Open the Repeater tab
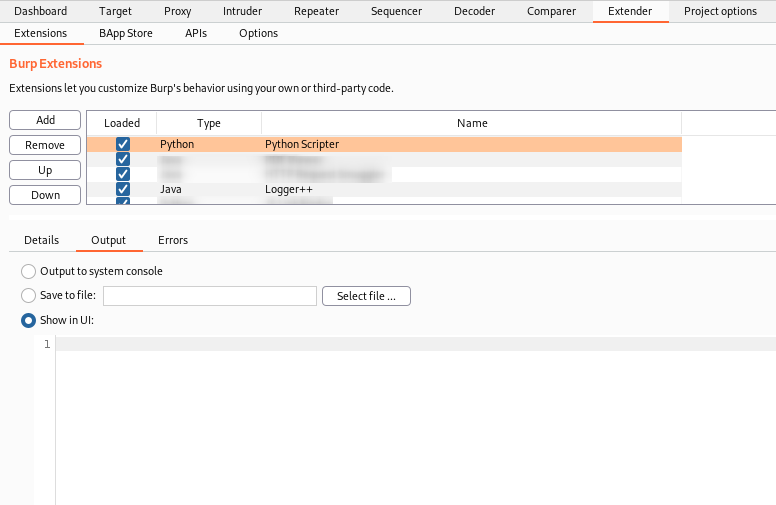 pyautogui.click(x=316, y=11)
